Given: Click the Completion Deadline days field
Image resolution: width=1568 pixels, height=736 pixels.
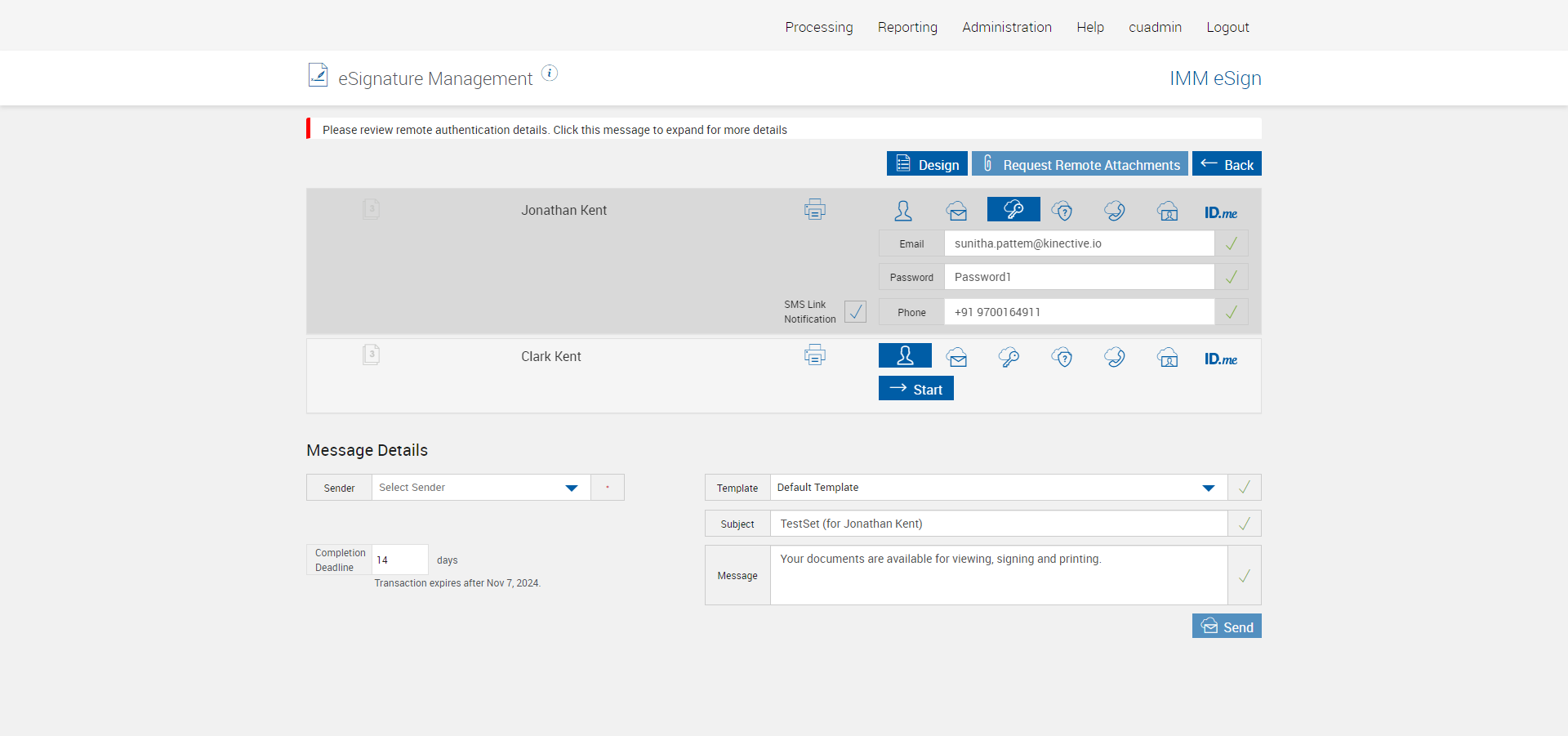Looking at the screenshot, I should point(399,560).
